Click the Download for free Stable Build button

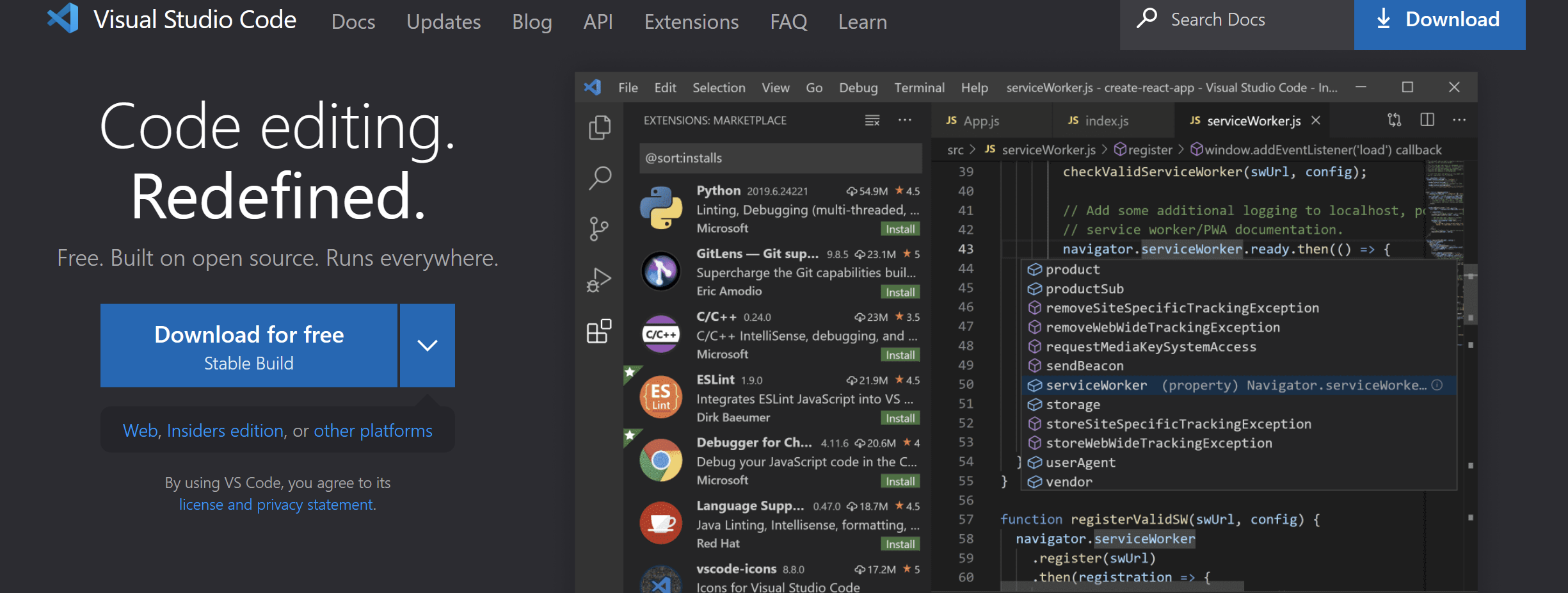click(x=249, y=345)
